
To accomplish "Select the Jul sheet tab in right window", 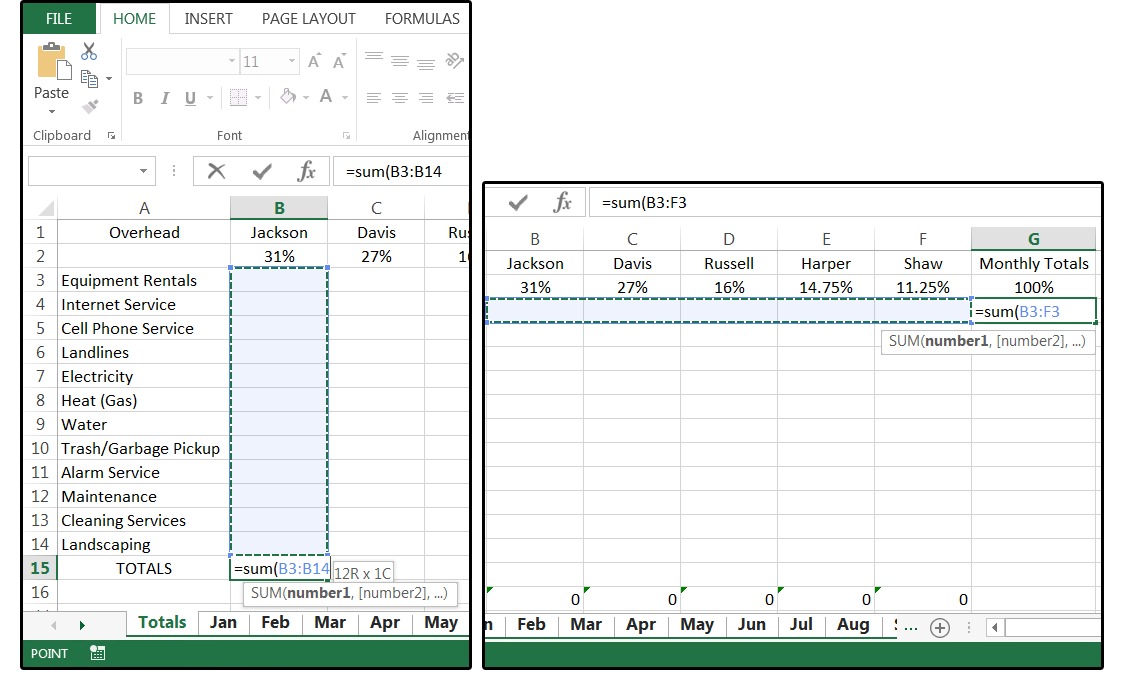I will coord(801,624).
